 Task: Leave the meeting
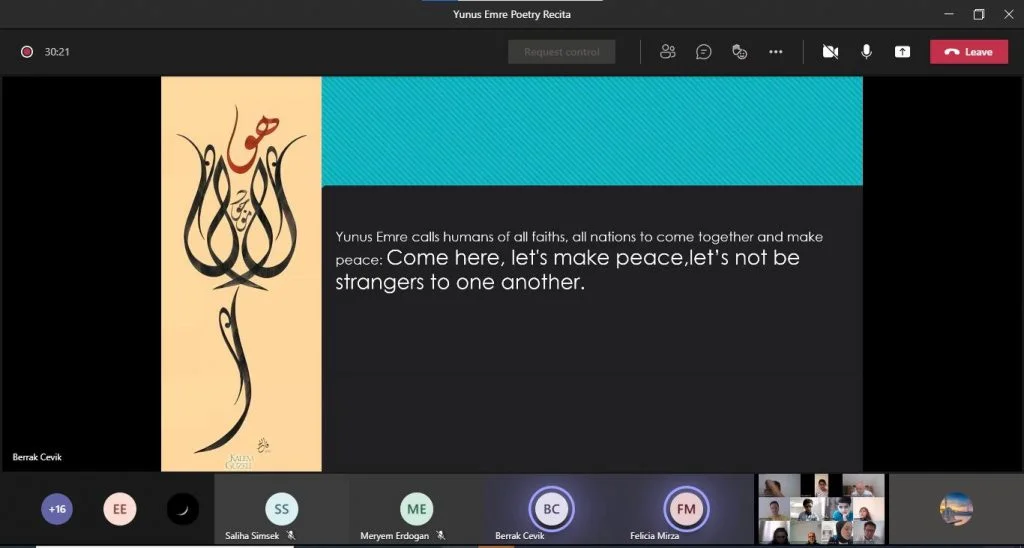[968, 52]
